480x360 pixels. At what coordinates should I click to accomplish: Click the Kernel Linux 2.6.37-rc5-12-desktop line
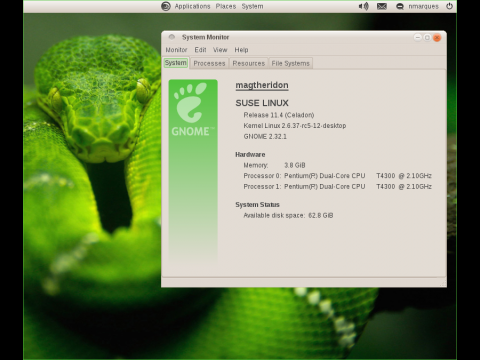[x=295, y=126]
